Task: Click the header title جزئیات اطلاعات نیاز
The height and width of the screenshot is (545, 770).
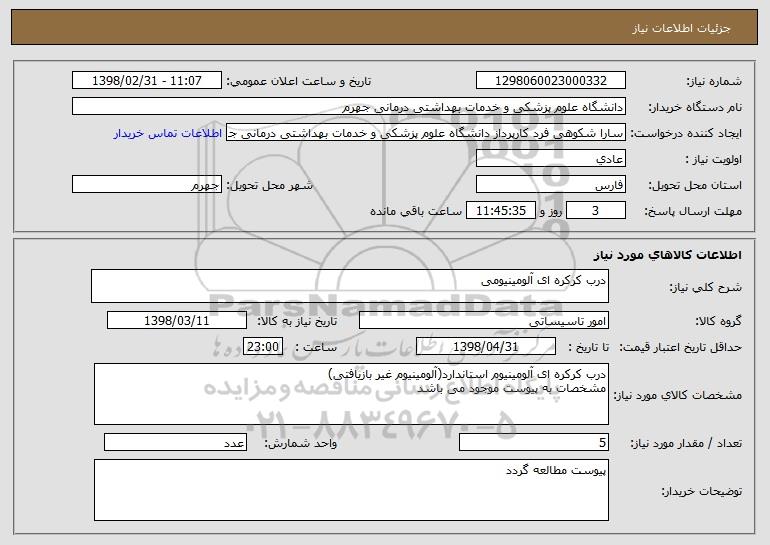Action: pos(681,28)
